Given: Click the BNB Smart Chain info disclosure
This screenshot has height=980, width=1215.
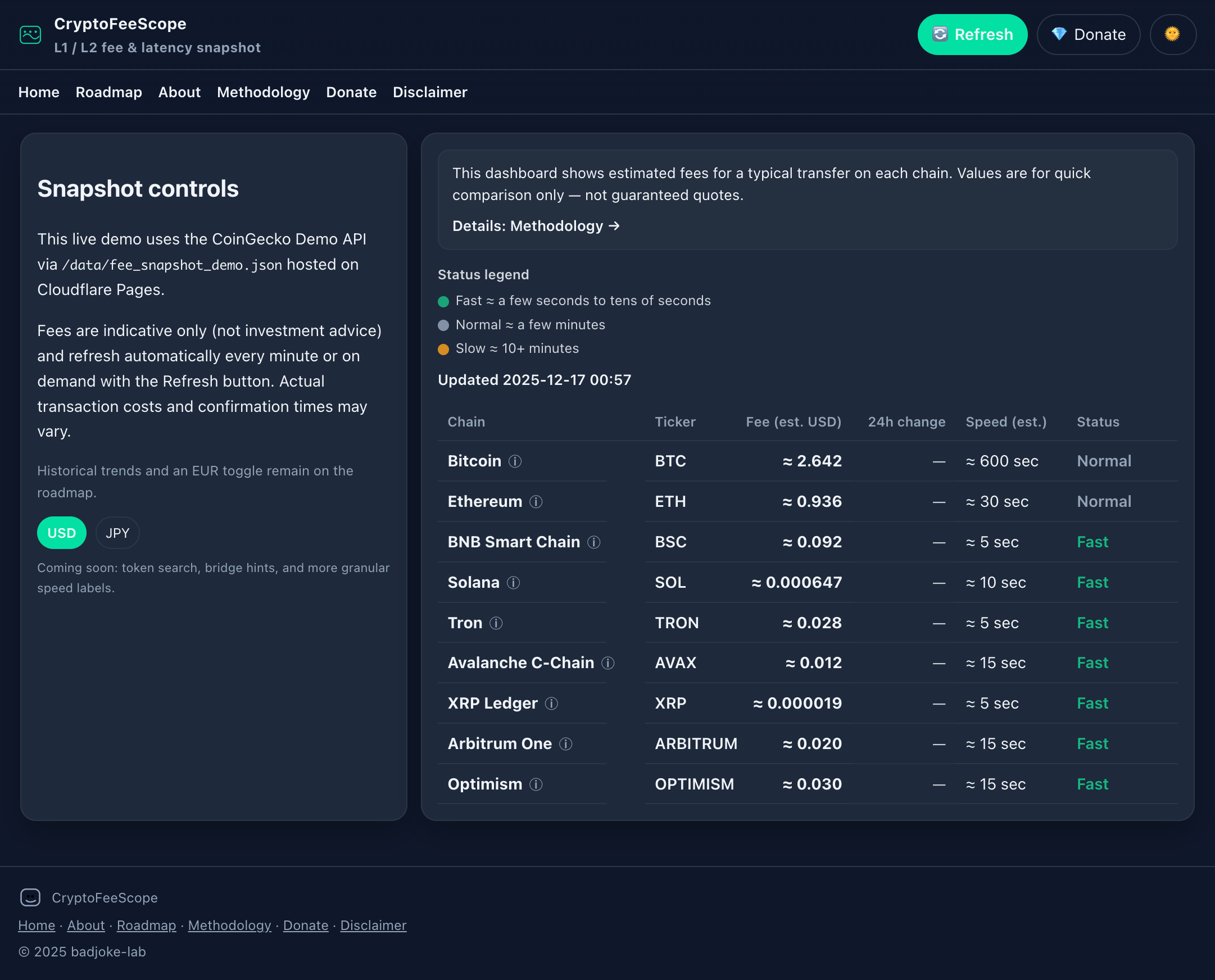Looking at the screenshot, I should [x=594, y=542].
